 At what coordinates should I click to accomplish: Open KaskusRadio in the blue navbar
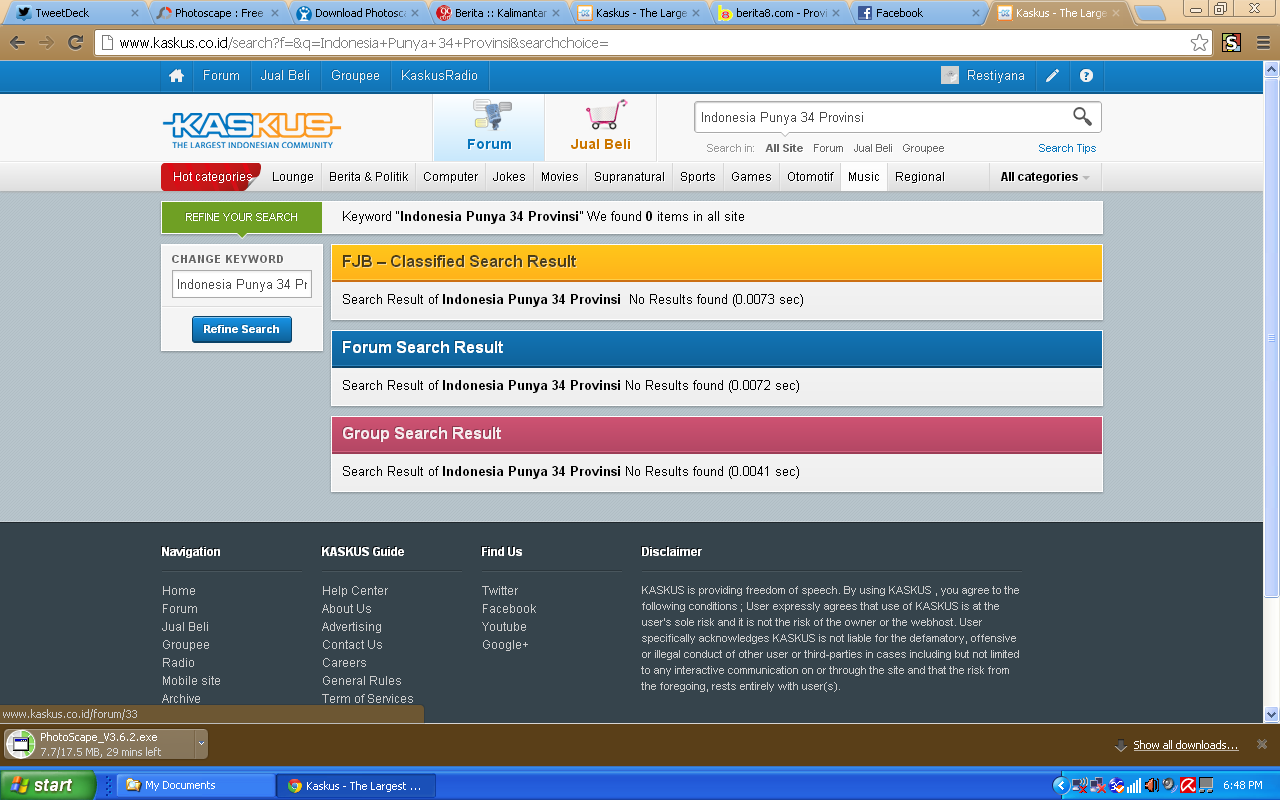(439, 76)
